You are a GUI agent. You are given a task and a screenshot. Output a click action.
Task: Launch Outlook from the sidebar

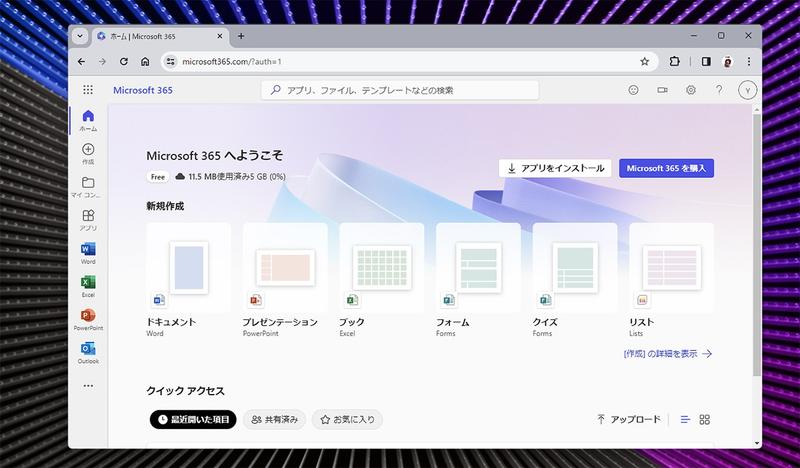point(88,353)
